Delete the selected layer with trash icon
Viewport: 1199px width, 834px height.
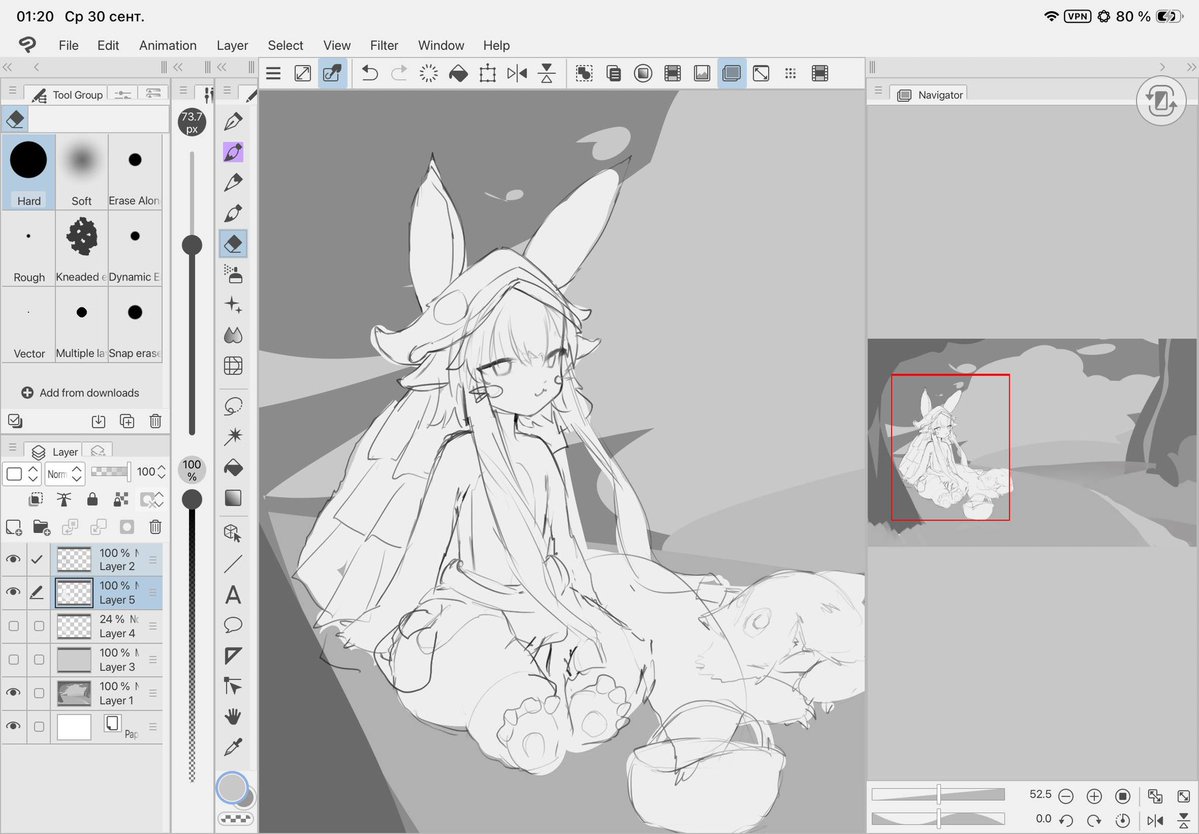[x=155, y=527]
